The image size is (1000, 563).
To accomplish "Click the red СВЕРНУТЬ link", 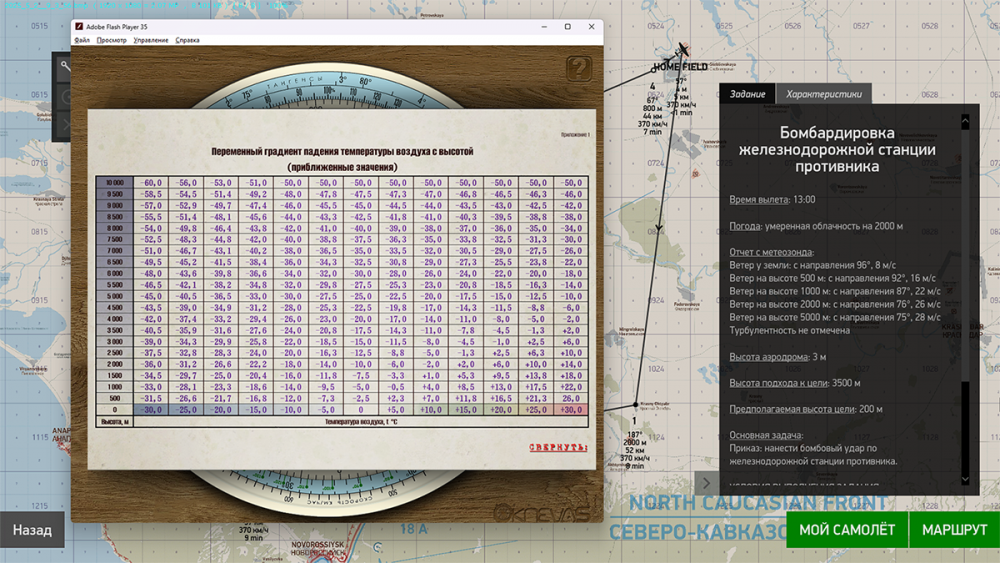I will (558, 447).
